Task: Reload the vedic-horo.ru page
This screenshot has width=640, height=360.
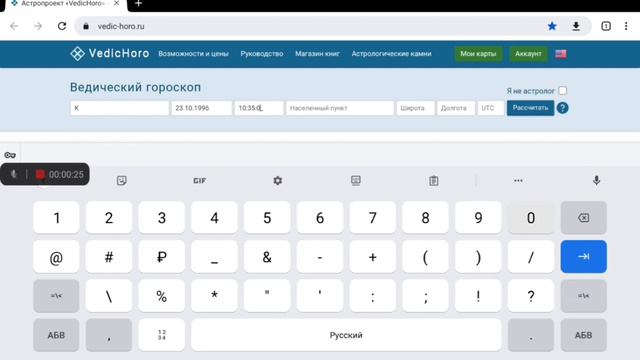Action: (x=62, y=26)
